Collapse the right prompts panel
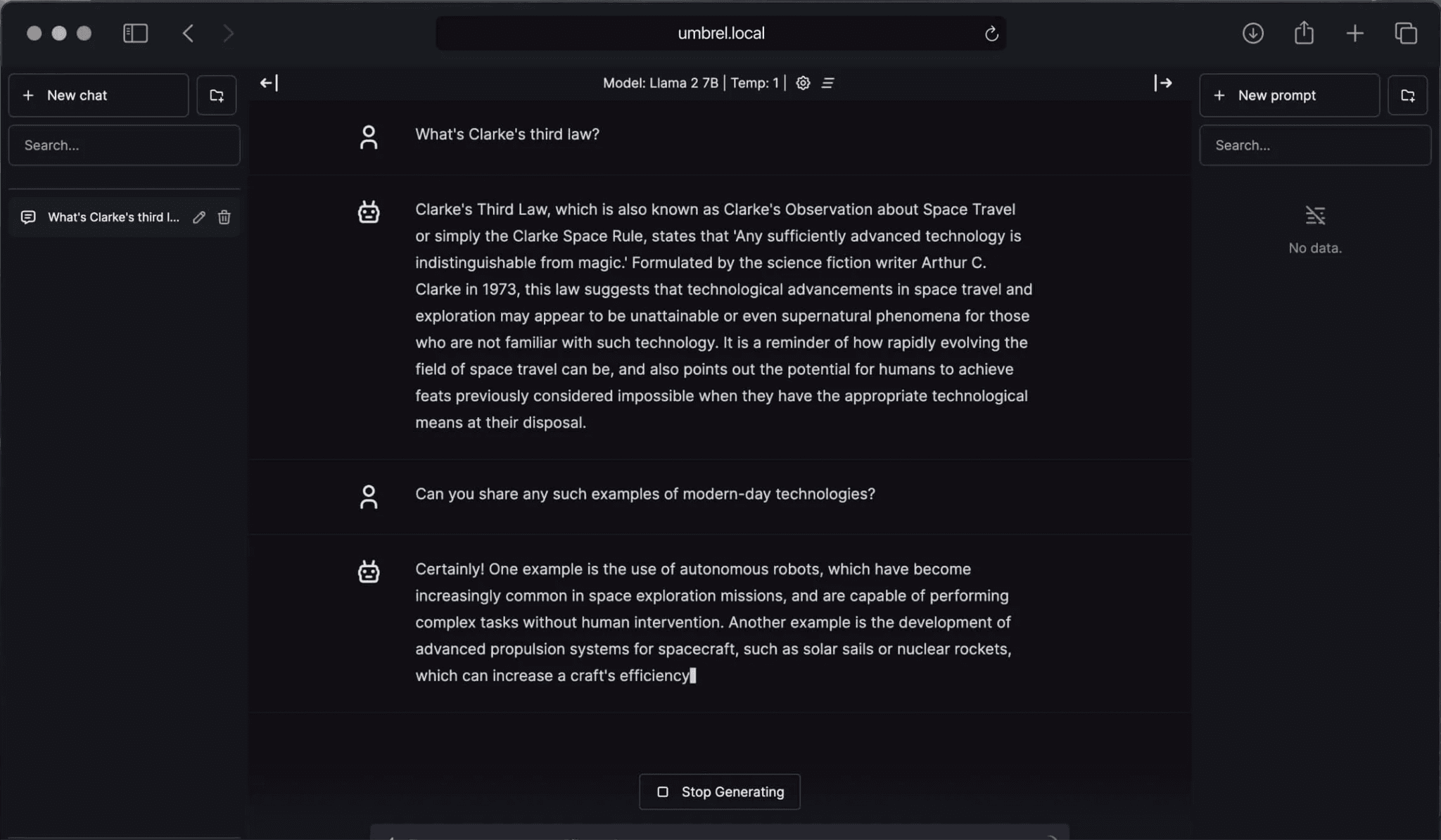Screen dimensions: 1441x840 click(1164, 83)
